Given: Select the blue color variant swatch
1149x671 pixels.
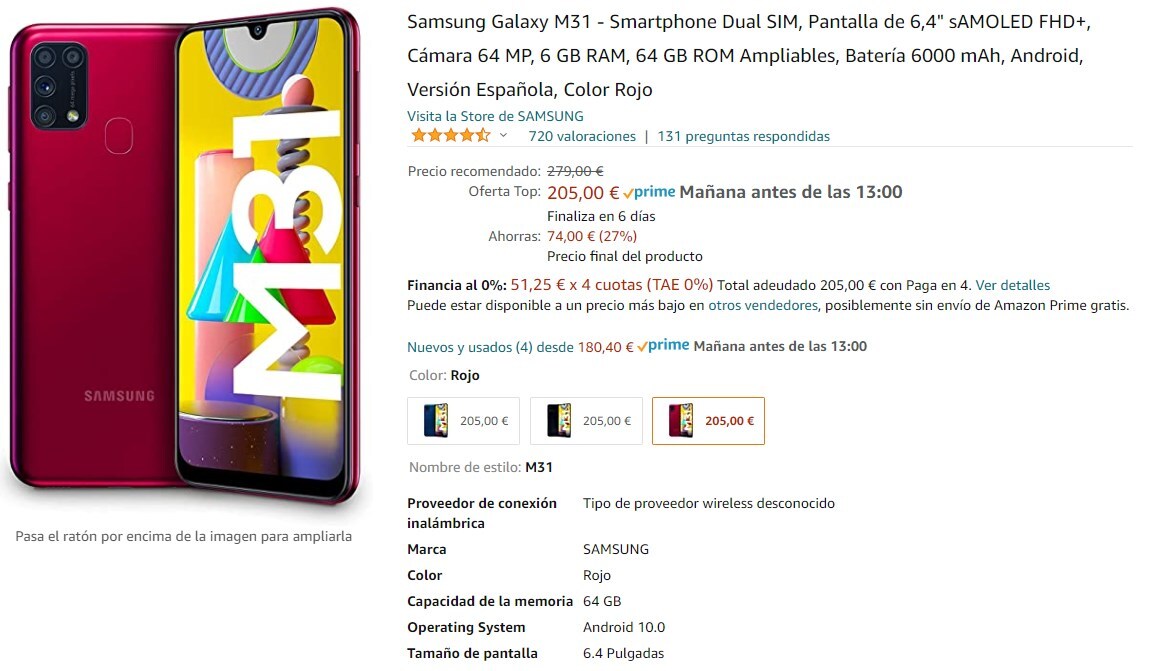Looking at the screenshot, I should pyautogui.click(x=463, y=421).
